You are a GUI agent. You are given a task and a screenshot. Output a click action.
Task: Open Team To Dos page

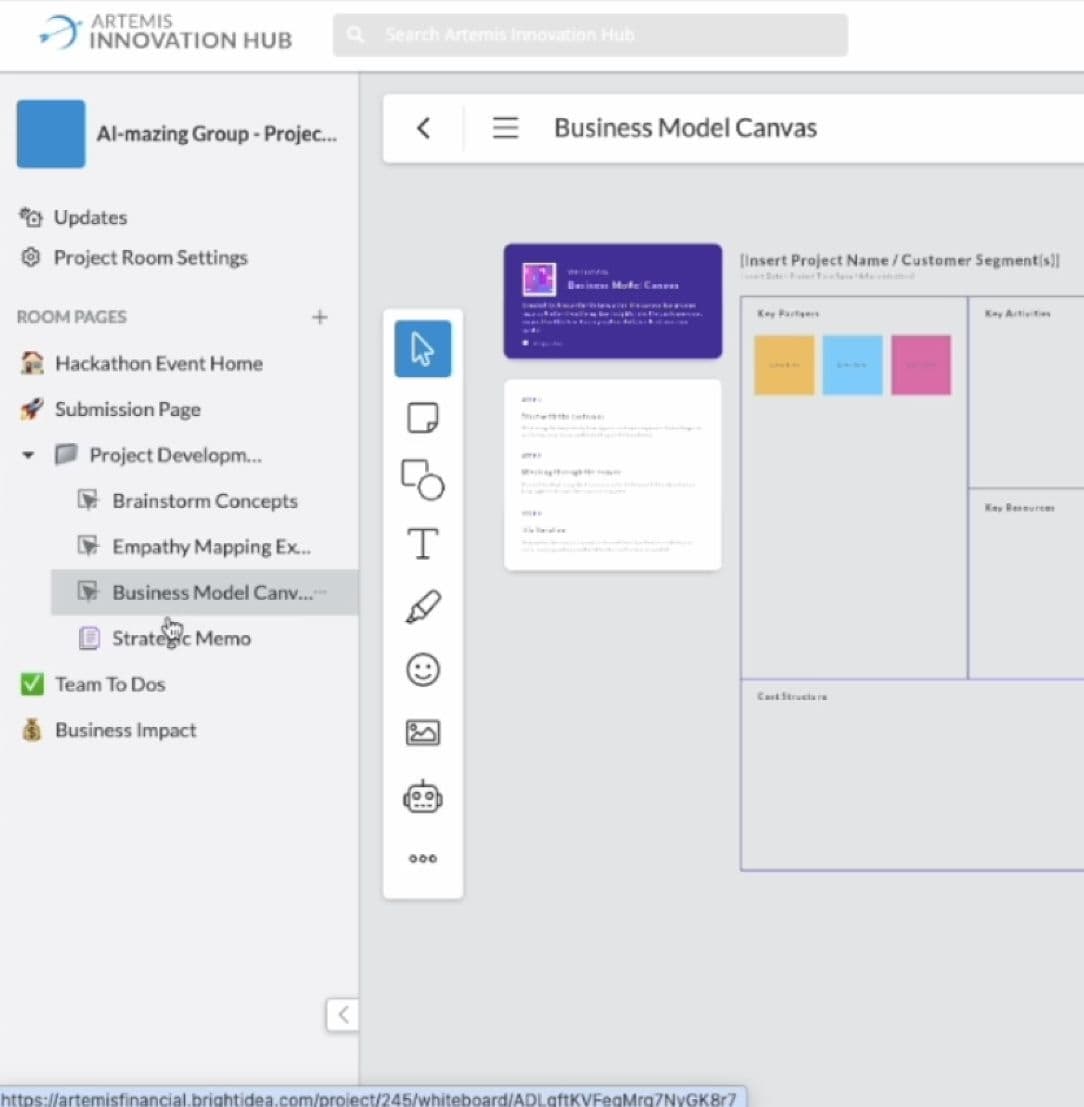tap(110, 683)
